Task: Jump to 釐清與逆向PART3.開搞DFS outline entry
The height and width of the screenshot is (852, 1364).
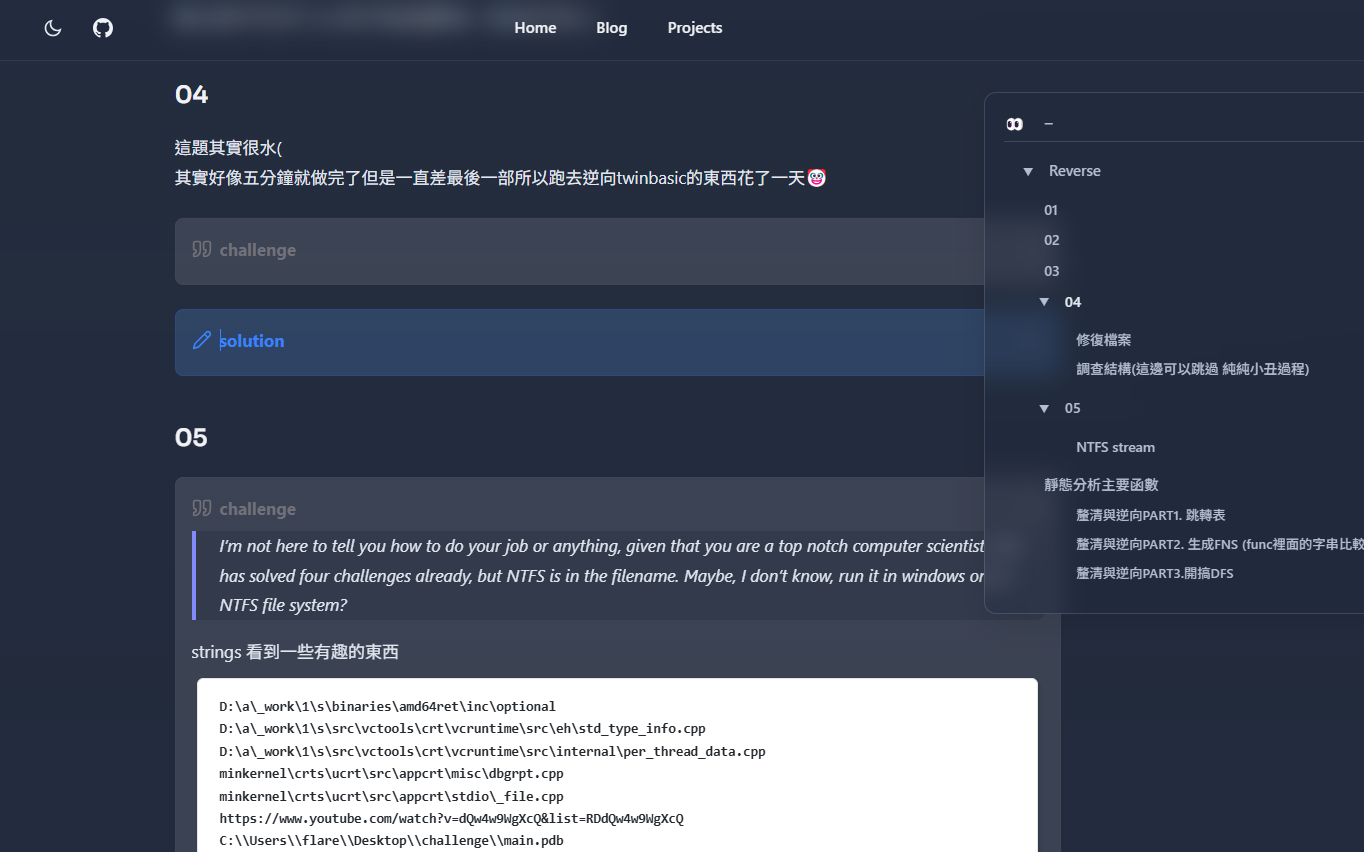Action: [x=1155, y=573]
